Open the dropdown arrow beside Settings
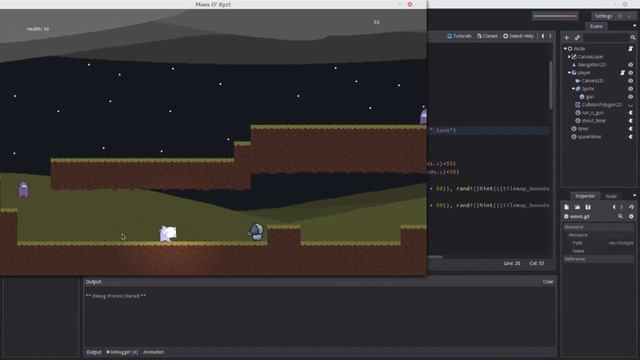Screen dimensions: 640x360 [x=630, y=16]
